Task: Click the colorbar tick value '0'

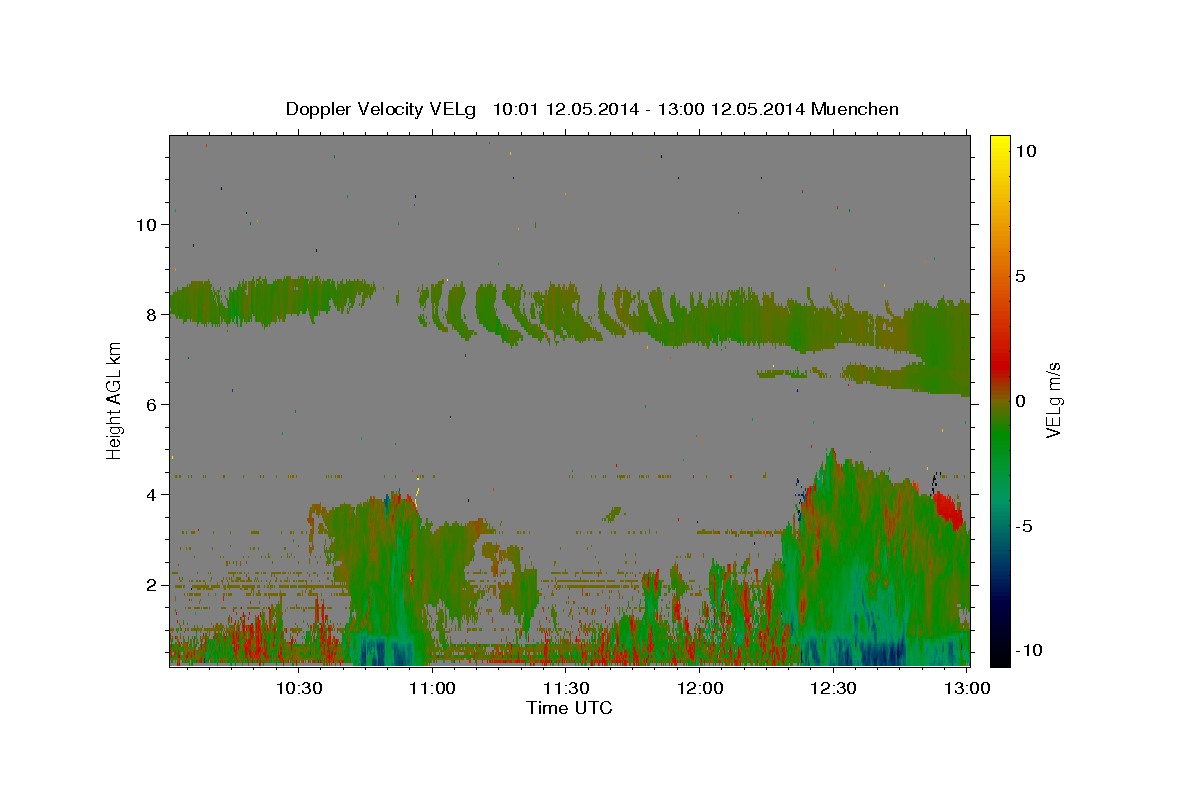Action: click(x=1020, y=401)
